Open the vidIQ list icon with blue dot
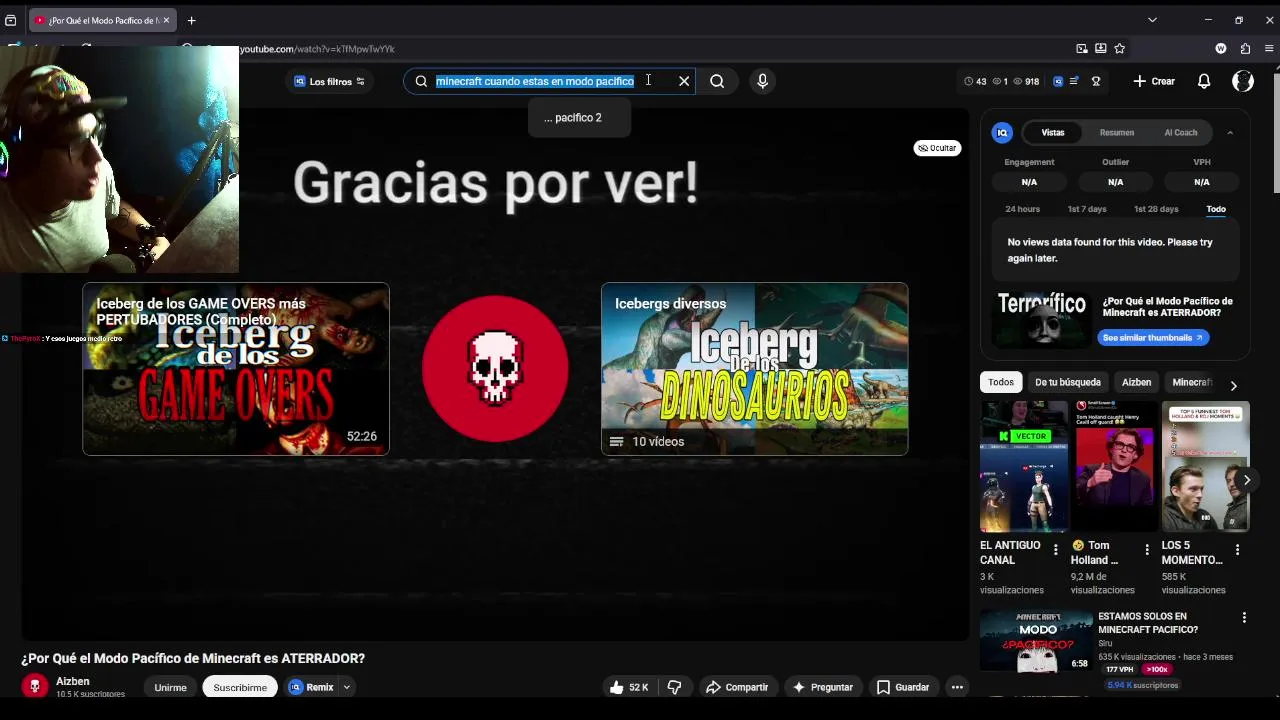The width and height of the screenshot is (1280, 720). tap(1074, 81)
